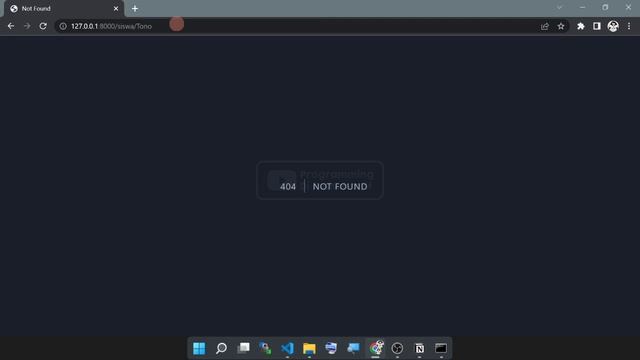Viewport: 640px width, 360px height.
Task: Open Notion from taskbar
Action: (419, 348)
